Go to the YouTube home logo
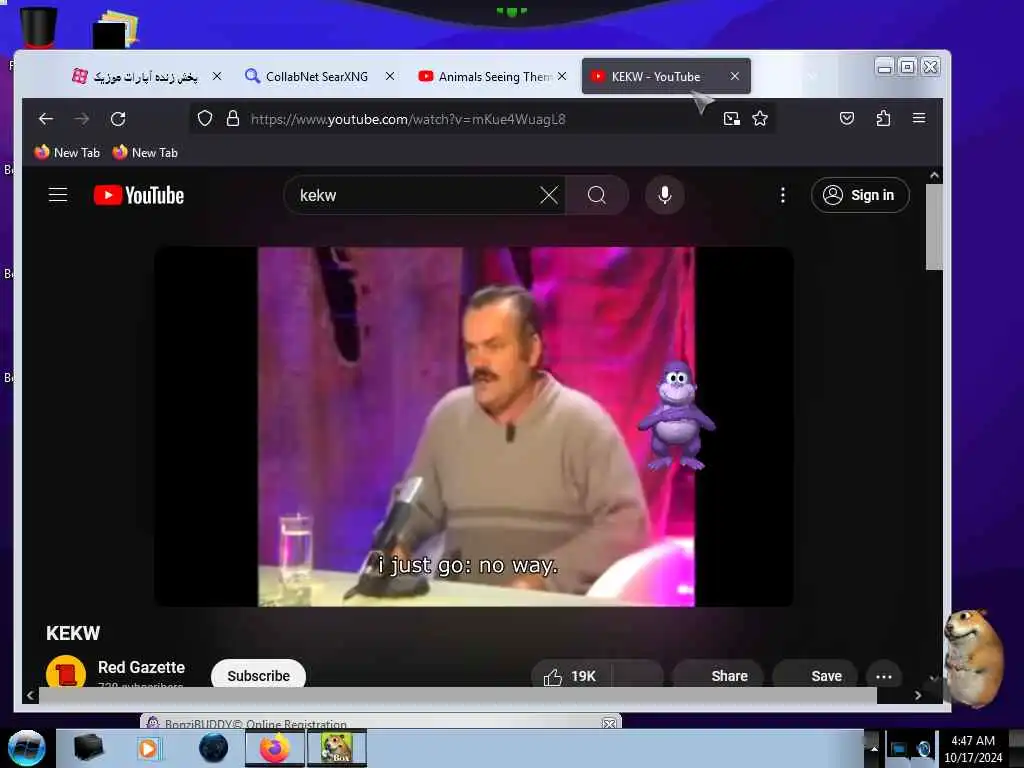 (139, 195)
